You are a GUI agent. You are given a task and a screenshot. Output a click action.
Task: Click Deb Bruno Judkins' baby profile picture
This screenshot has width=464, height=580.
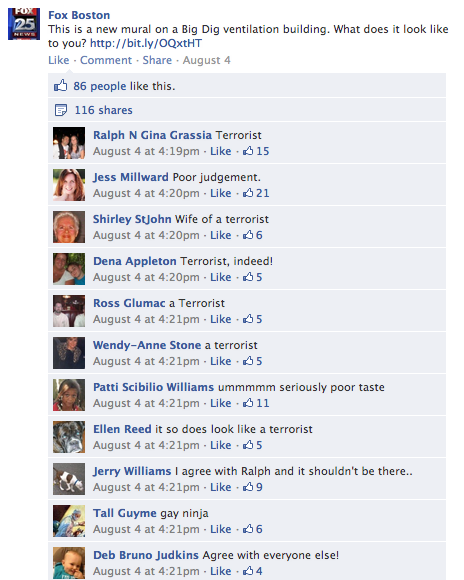tap(69, 563)
